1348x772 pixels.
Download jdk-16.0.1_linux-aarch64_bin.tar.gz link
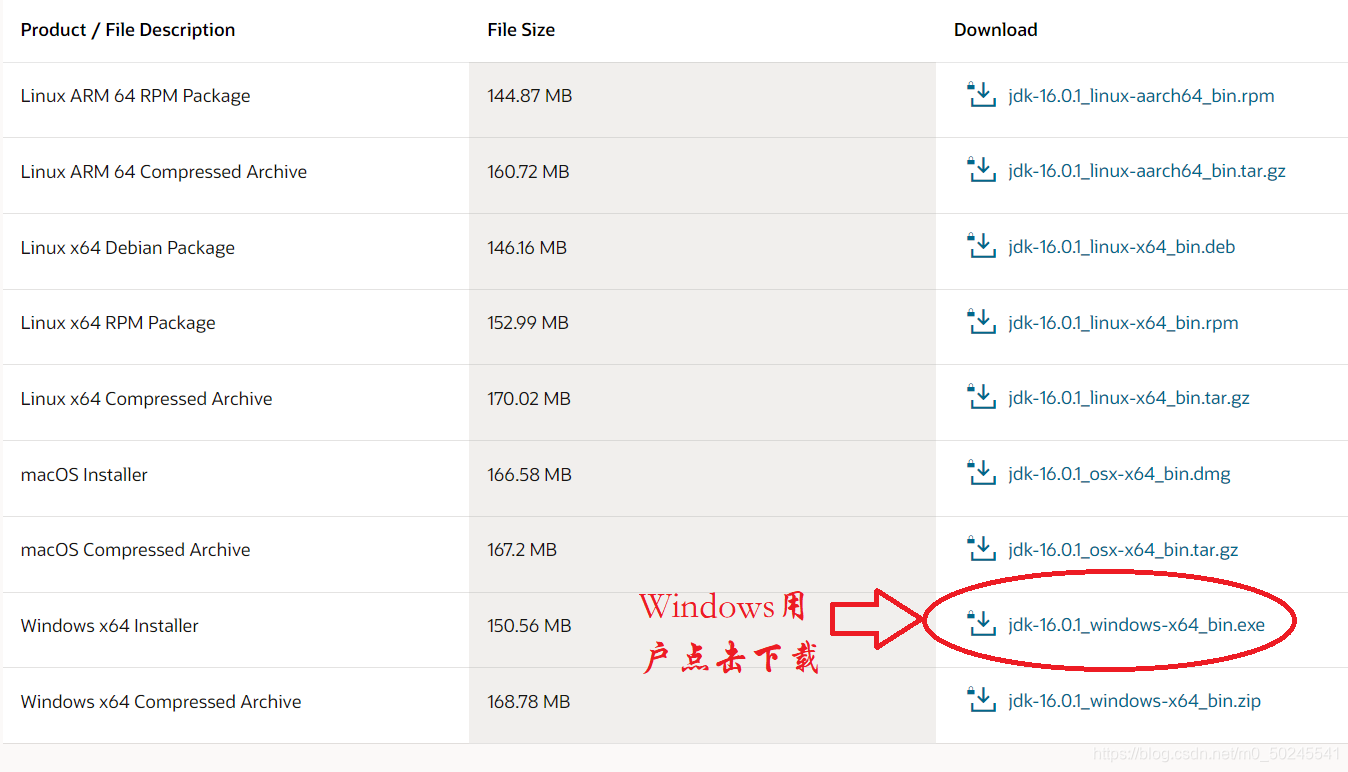coord(1147,171)
